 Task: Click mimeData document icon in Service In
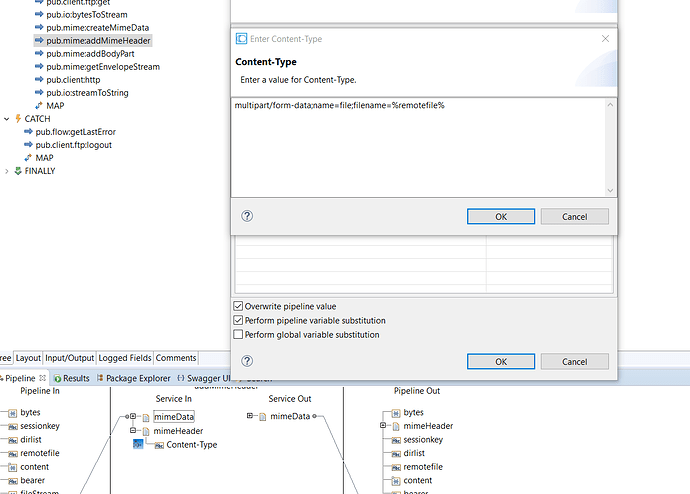[146, 417]
